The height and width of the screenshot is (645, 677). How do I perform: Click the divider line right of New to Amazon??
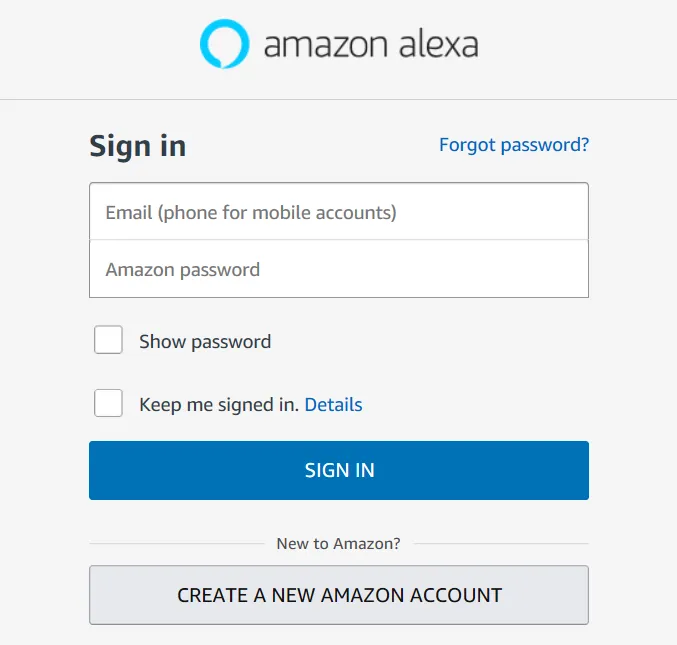click(x=501, y=543)
